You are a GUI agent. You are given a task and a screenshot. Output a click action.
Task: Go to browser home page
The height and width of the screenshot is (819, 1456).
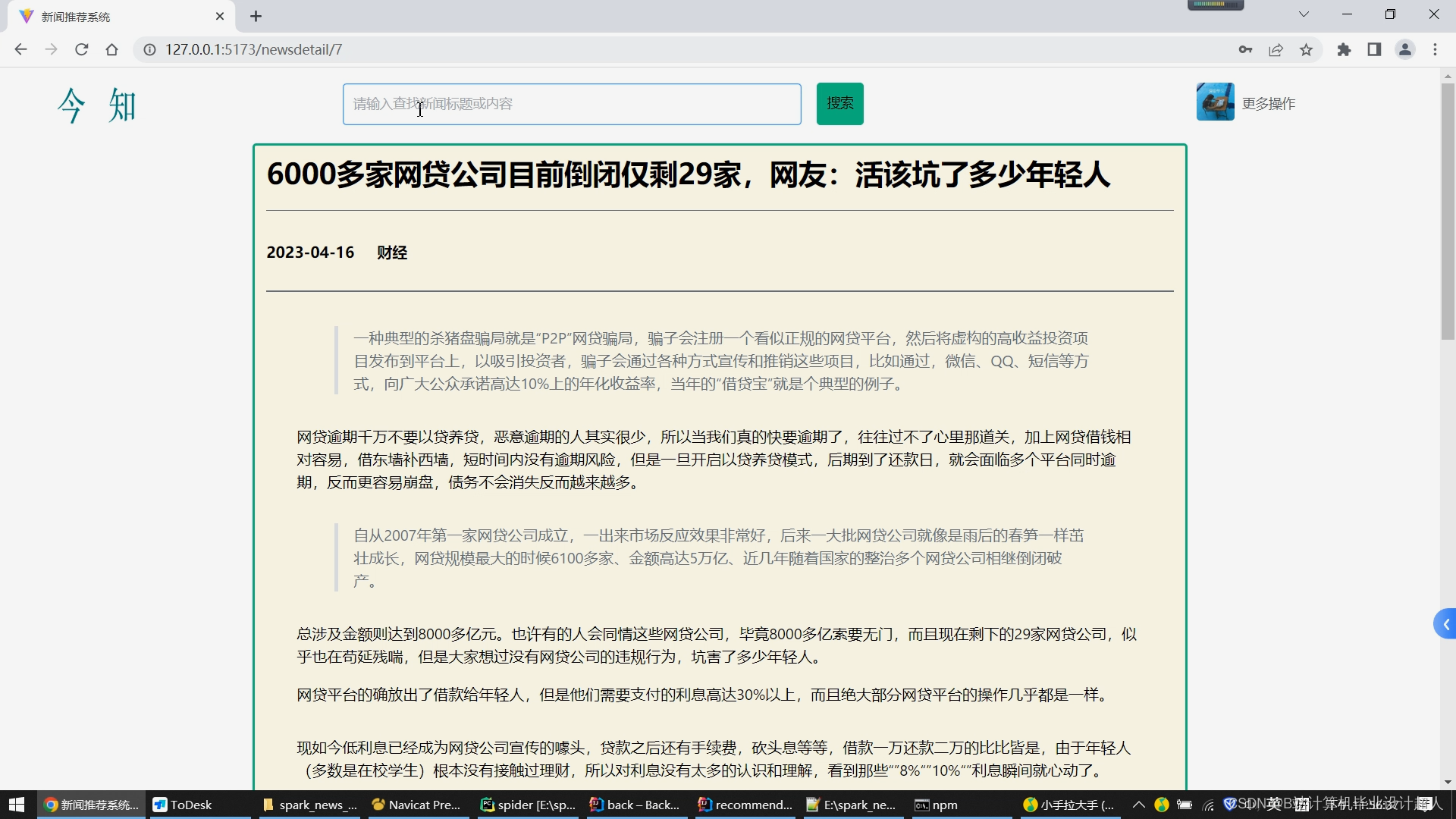click(x=112, y=49)
